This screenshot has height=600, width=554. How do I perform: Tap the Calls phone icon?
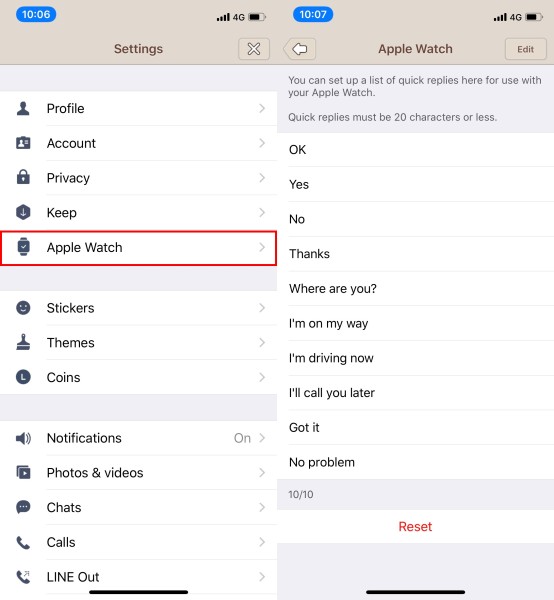[23, 542]
